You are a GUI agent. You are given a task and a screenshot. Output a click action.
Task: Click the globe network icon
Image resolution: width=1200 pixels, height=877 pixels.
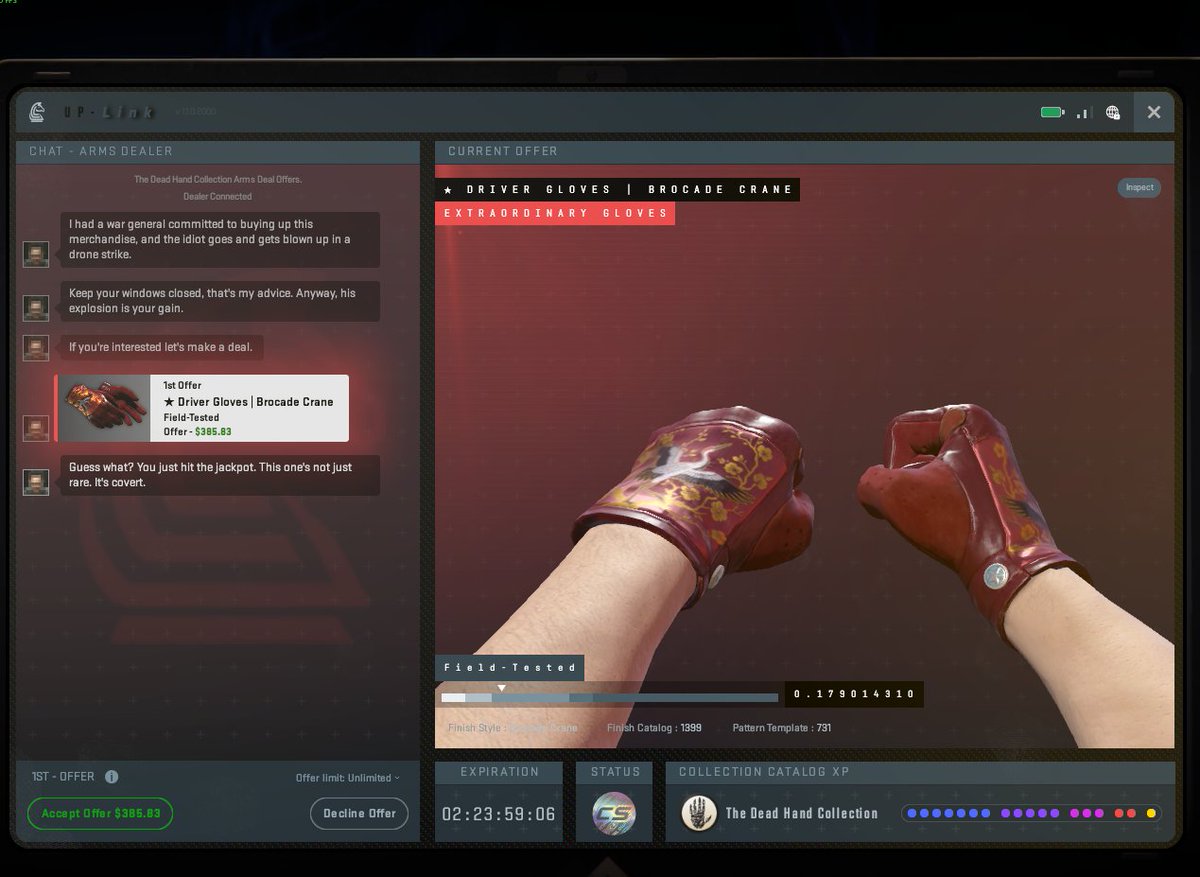pyautogui.click(x=1112, y=112)
